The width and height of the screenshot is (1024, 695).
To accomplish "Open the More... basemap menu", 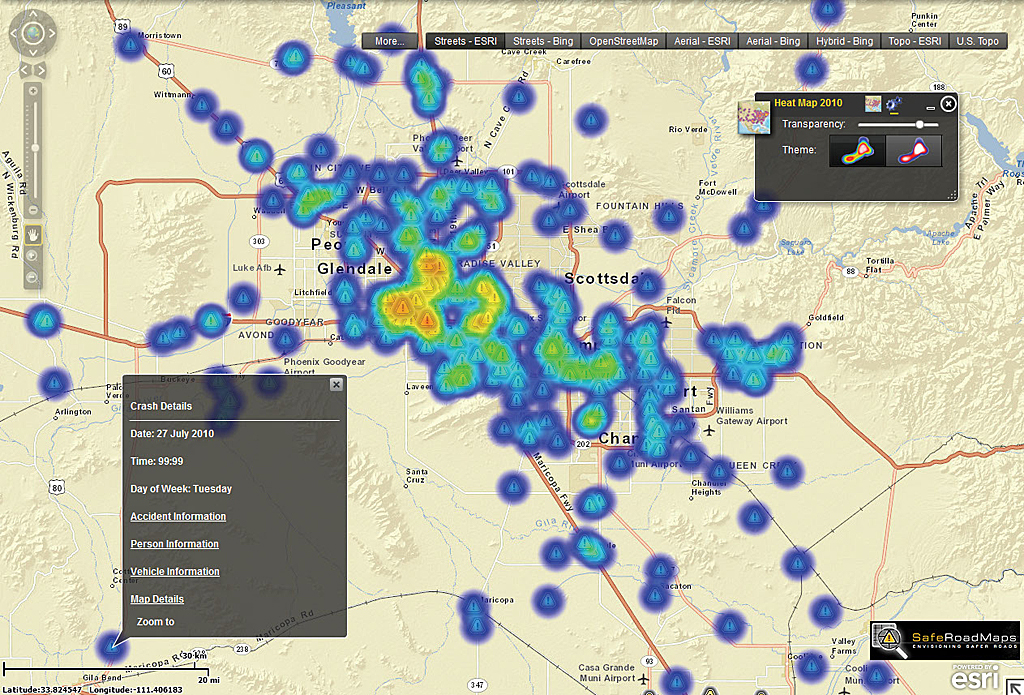I will (389, 41).
